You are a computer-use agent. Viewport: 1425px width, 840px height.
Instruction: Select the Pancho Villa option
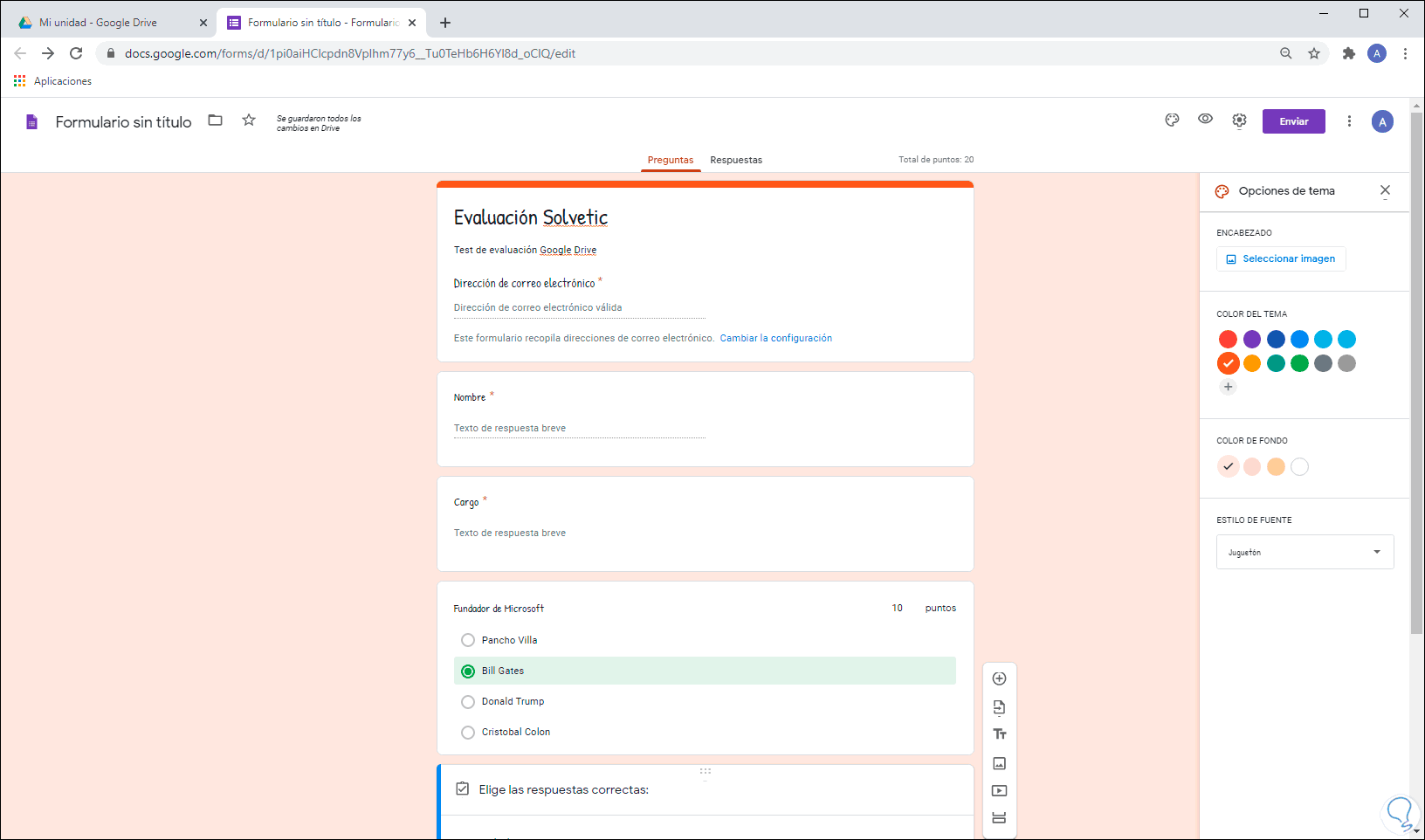coord(468,640)
